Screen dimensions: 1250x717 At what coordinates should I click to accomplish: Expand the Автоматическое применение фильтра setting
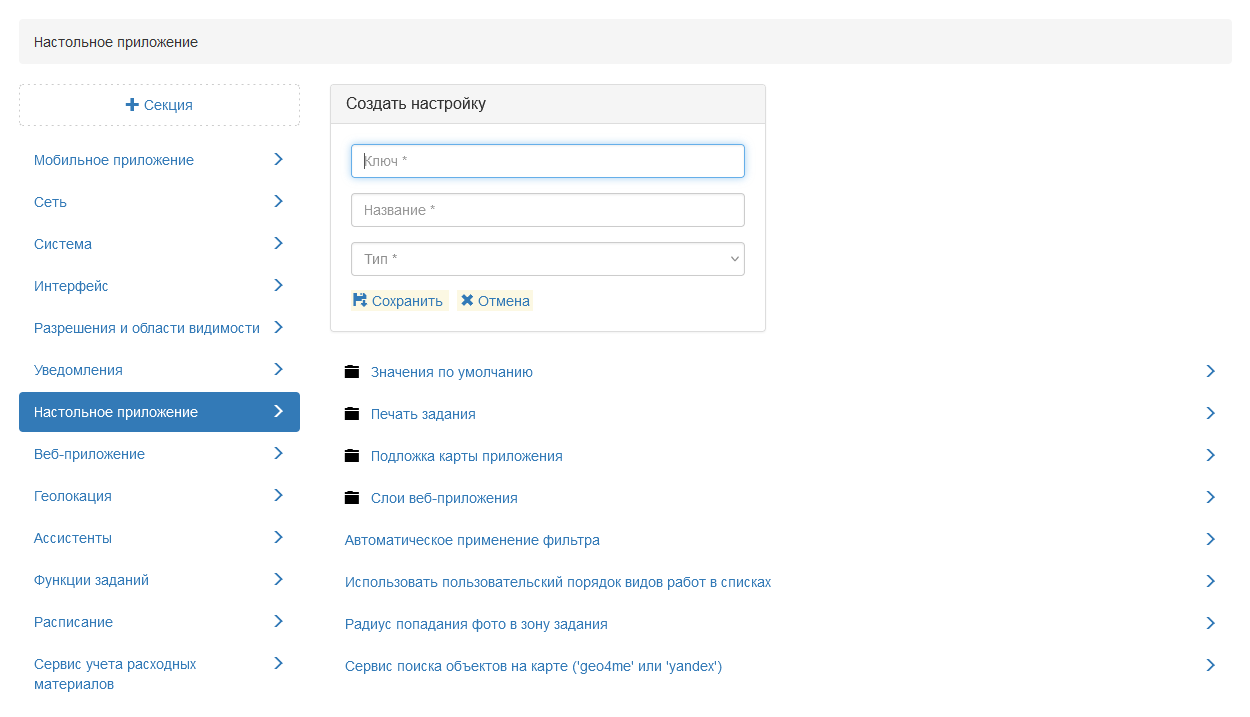click(x=1210, y=539)
